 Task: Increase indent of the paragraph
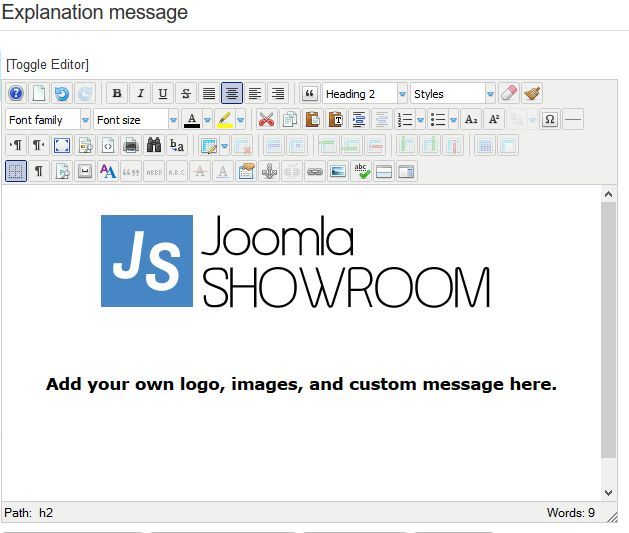coord(359,120)
